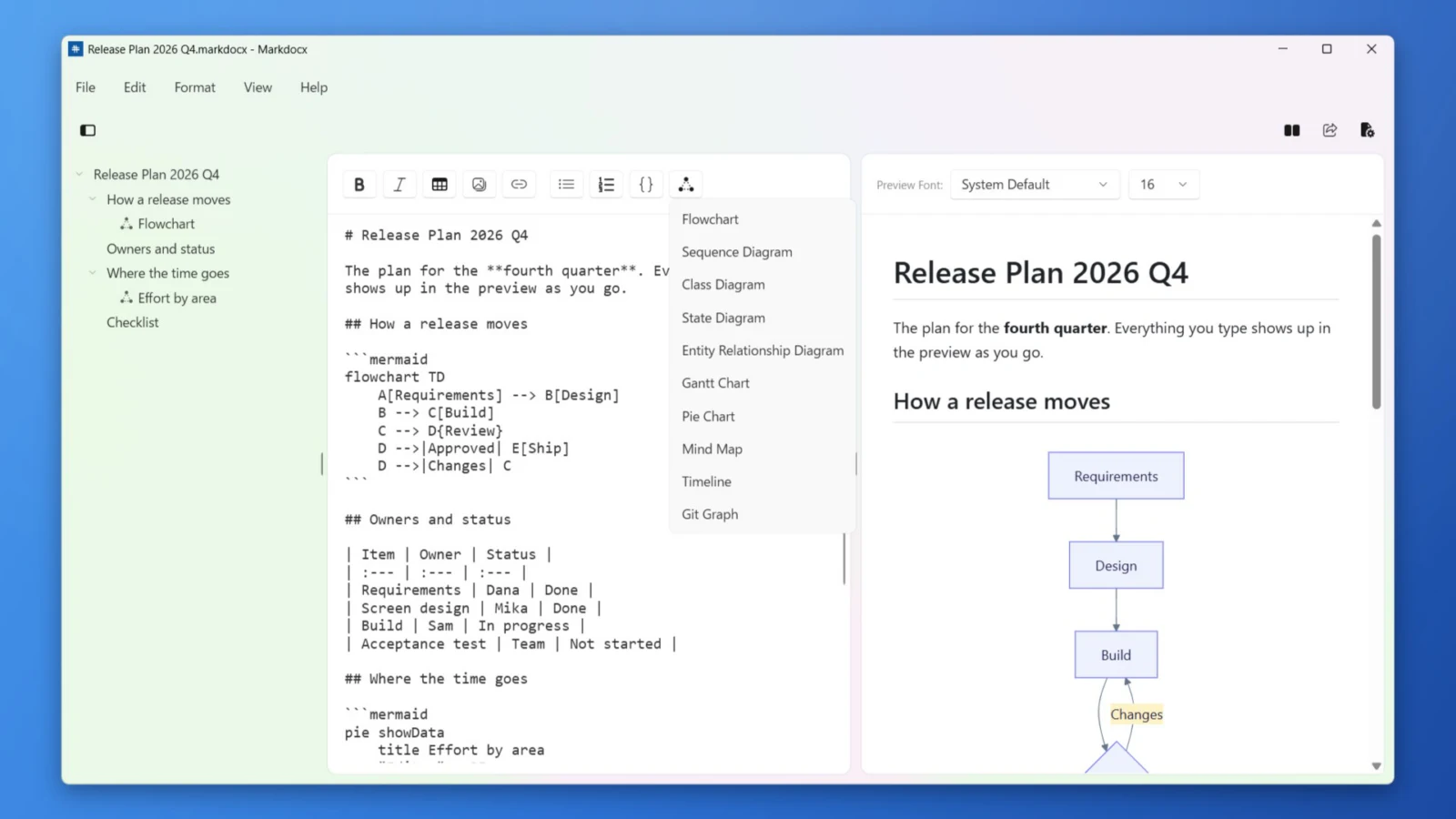This screenshot has height=819, width=1456.
Task: Open the Preview Font dropdown
Action: tap(1035, 185)
